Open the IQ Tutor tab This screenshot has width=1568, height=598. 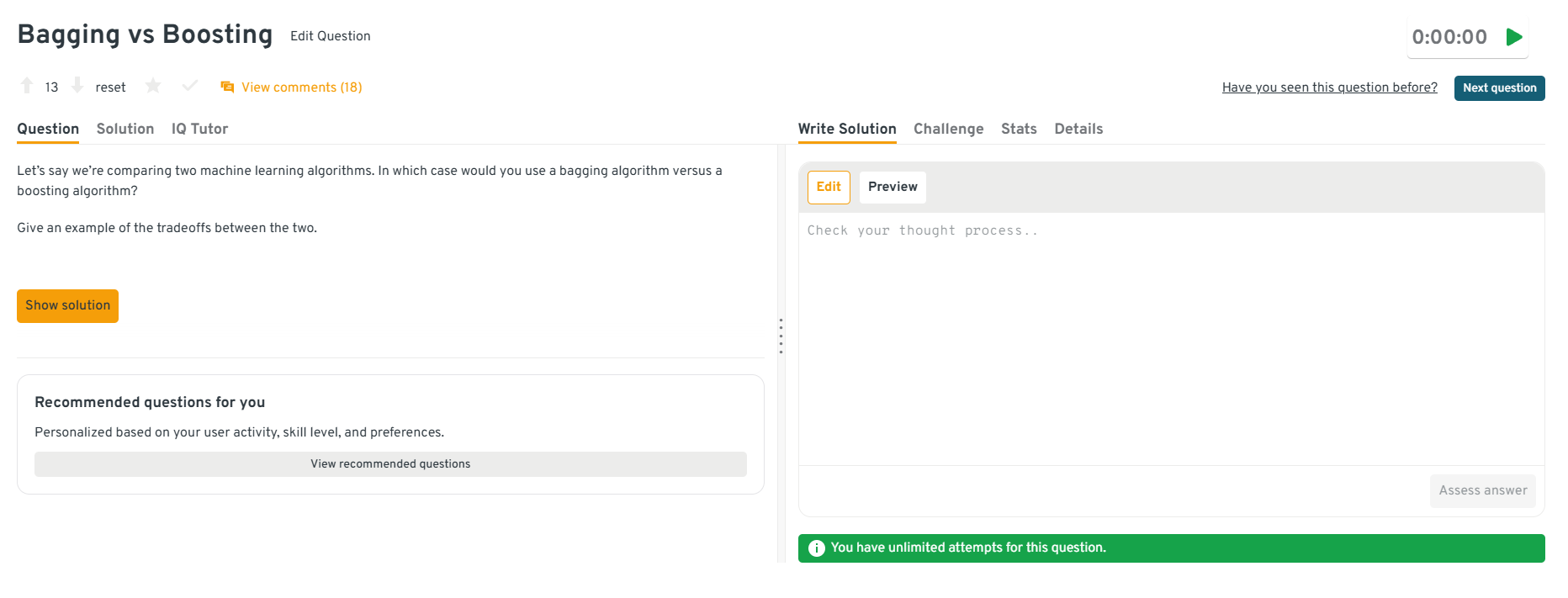click(x=199, y=129)
